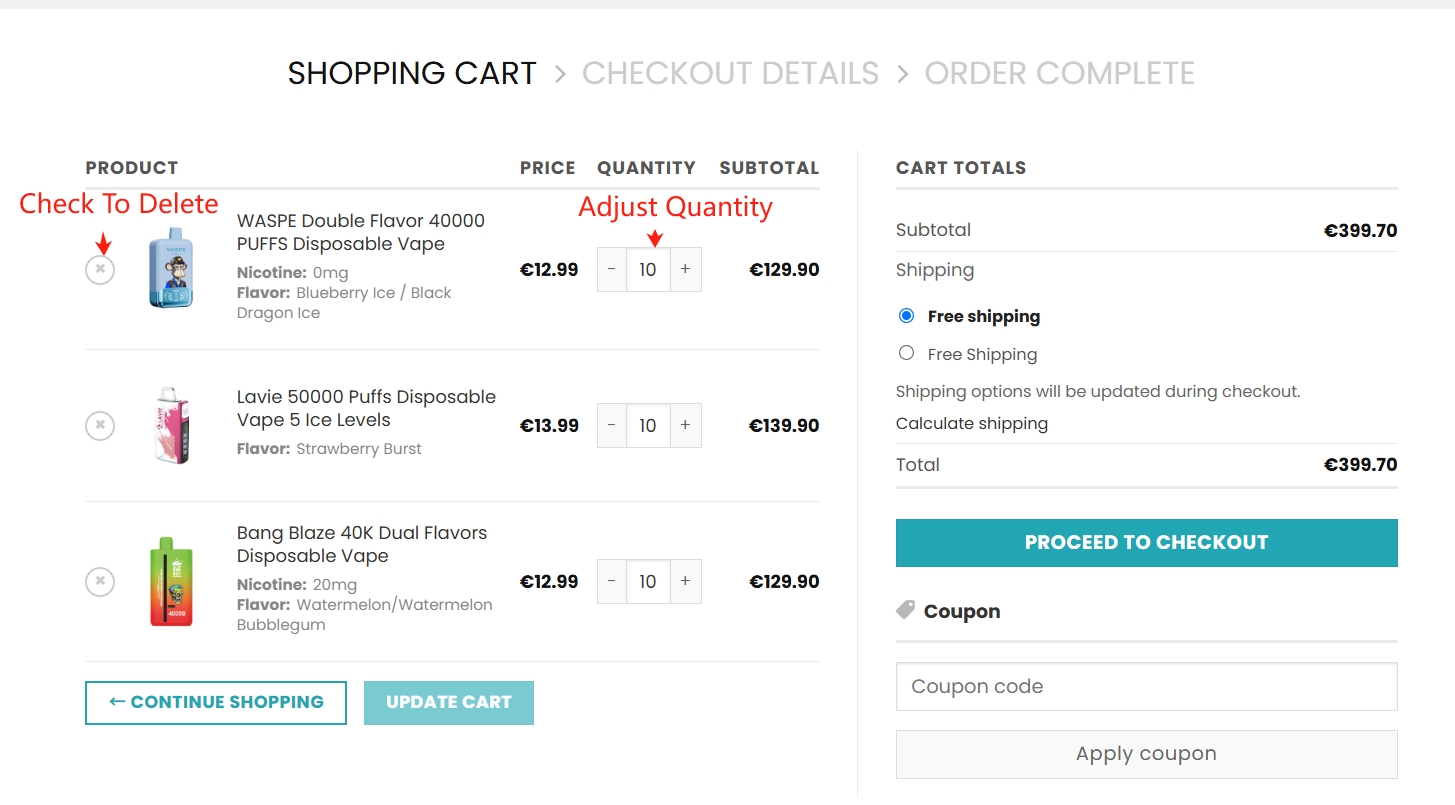The width and height of the screenshot is (1455, 805).
Task: Click the Coupon code input field
Action: pyautogui.click(x=1146, y=687)
